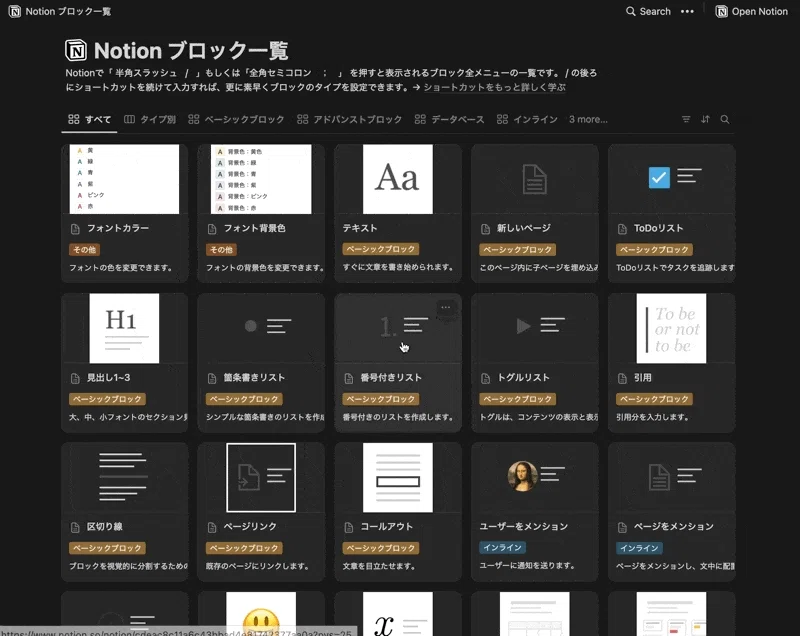Open the フォントカラー page title

click(118, 228)
